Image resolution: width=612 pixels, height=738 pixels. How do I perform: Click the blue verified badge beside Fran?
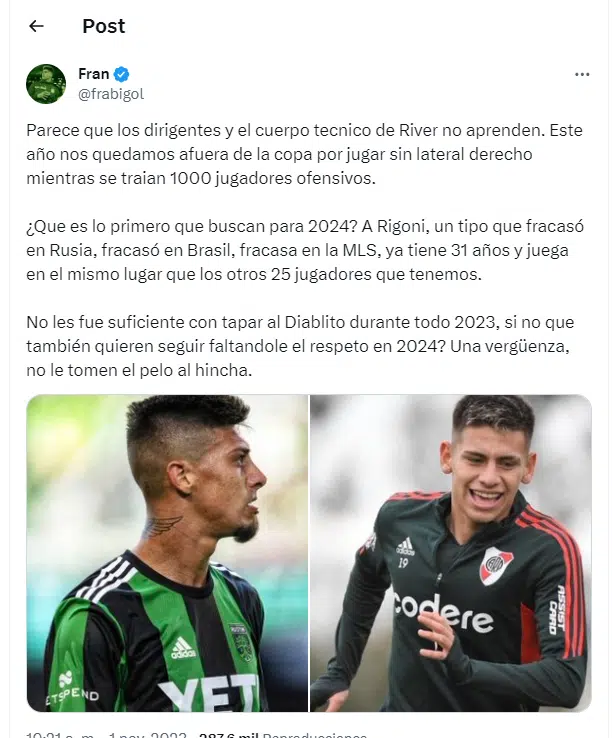[121, 74]
